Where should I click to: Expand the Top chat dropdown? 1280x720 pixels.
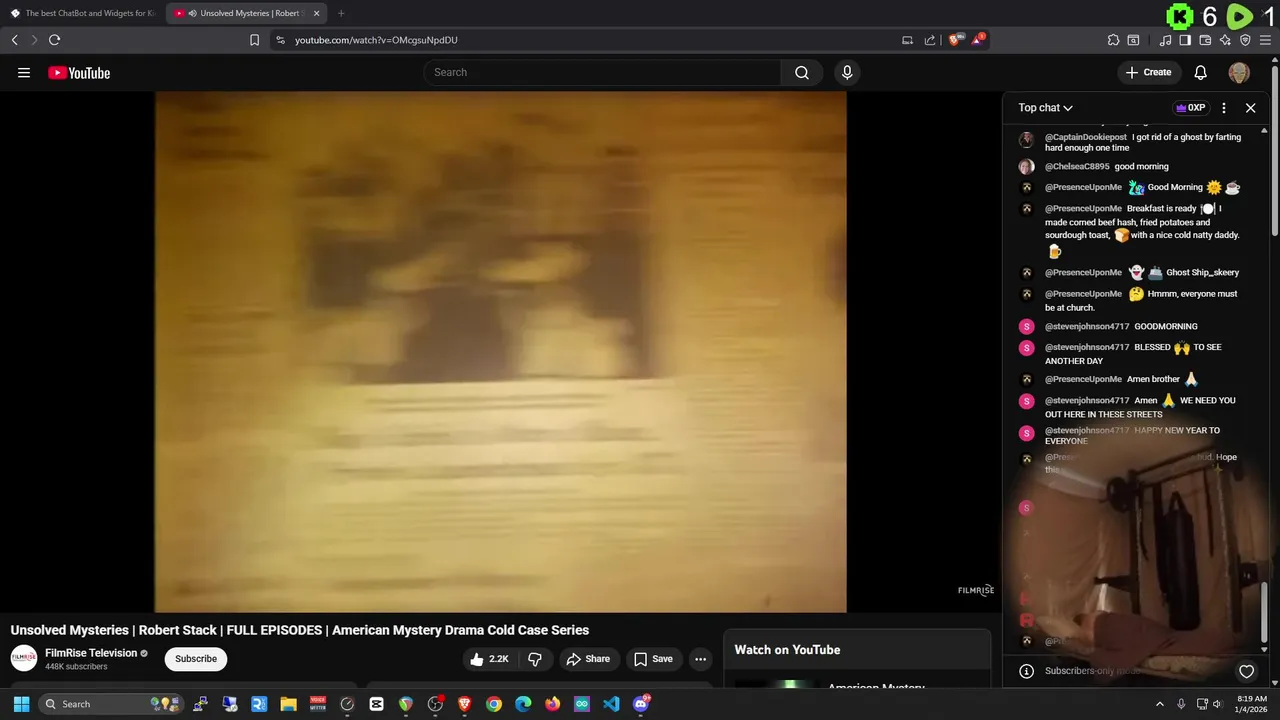click(x=1046, y=108)
